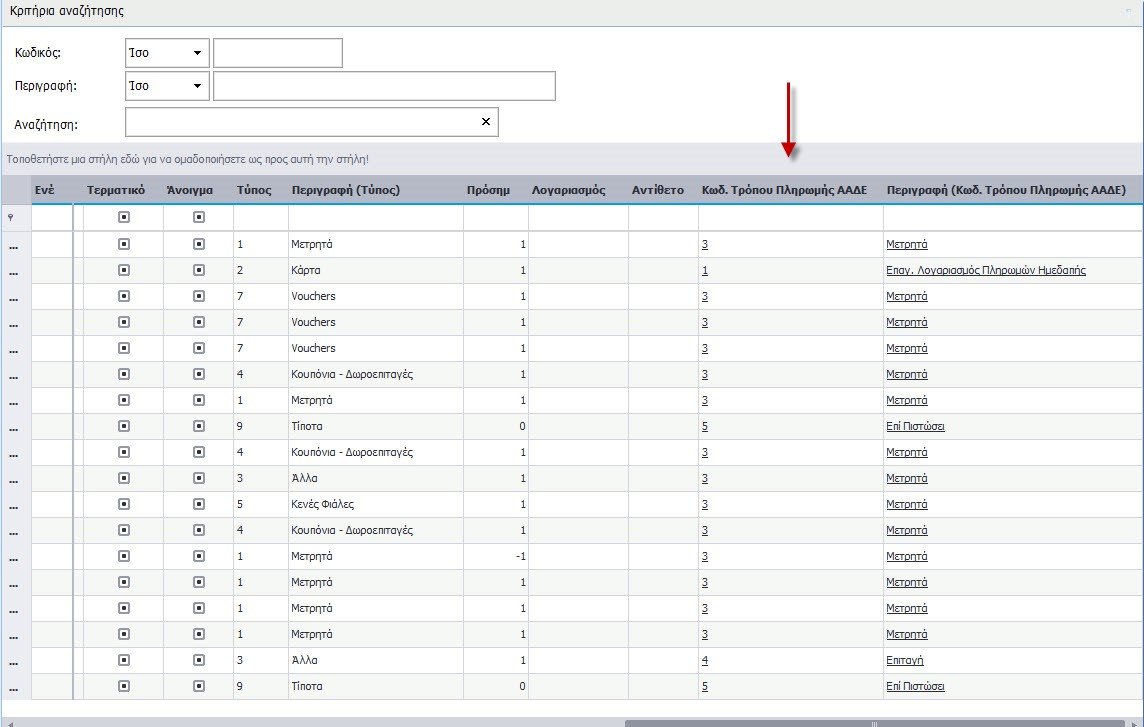Open the ellipsis menu of the Επιταγή row
The height and width of the screenshot is (727, 1144).
14,661
